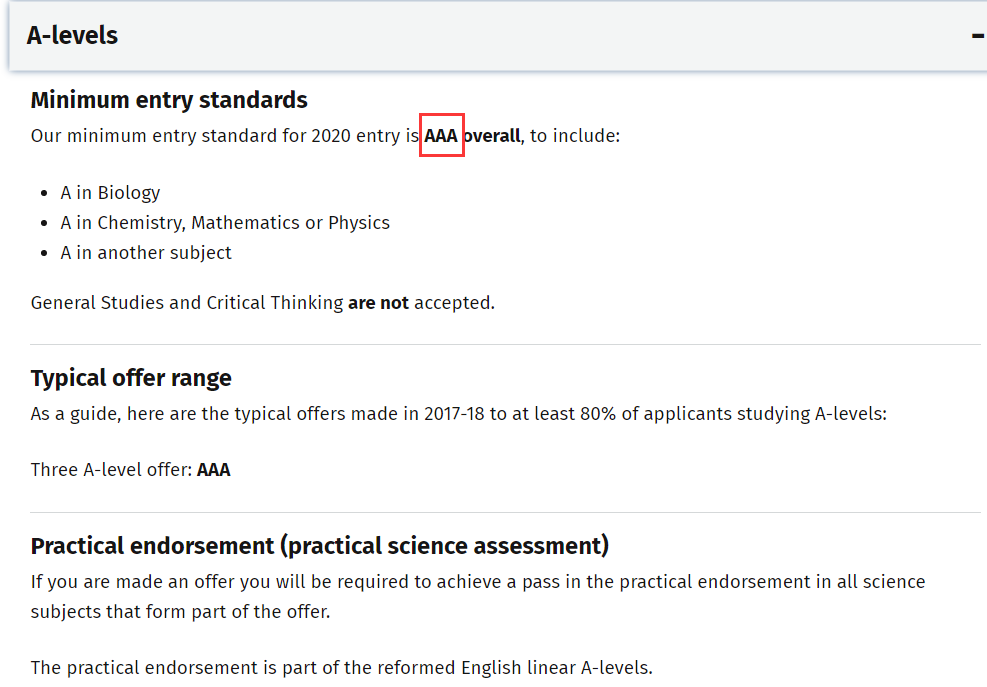Image resolution: width=987 pixels, height=687 pixels.
Task: Click the Minimum entry standards heading
Action: tap(169, 100)
